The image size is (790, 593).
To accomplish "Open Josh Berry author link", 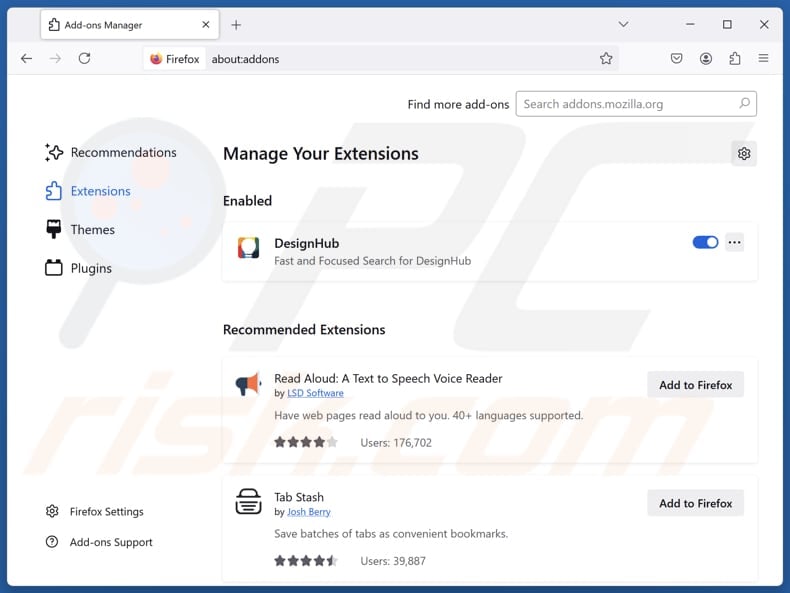I will (x=309, y=512).
